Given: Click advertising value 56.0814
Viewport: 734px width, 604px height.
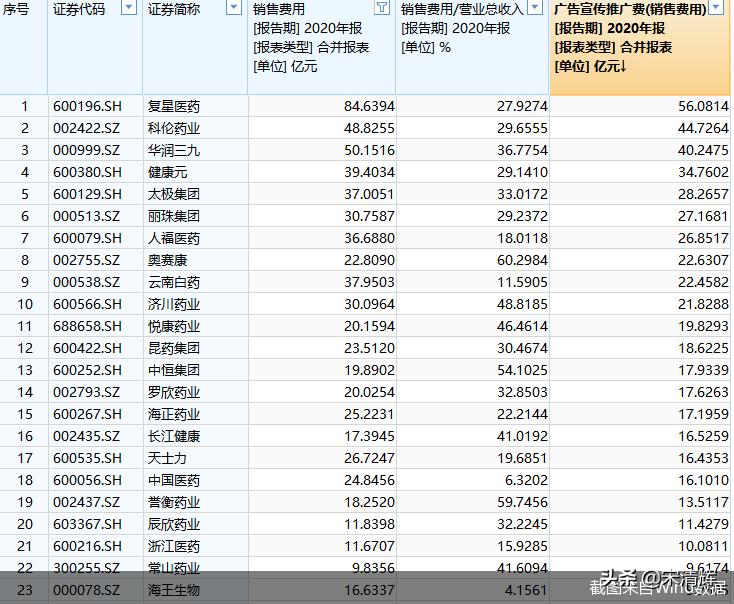Looking at the screenshot, I should point(704,106).
